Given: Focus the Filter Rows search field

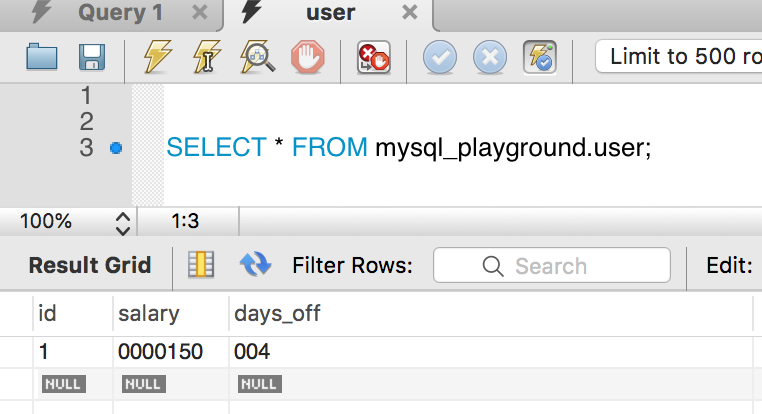Looking at the screenshot, I should 552,265.
